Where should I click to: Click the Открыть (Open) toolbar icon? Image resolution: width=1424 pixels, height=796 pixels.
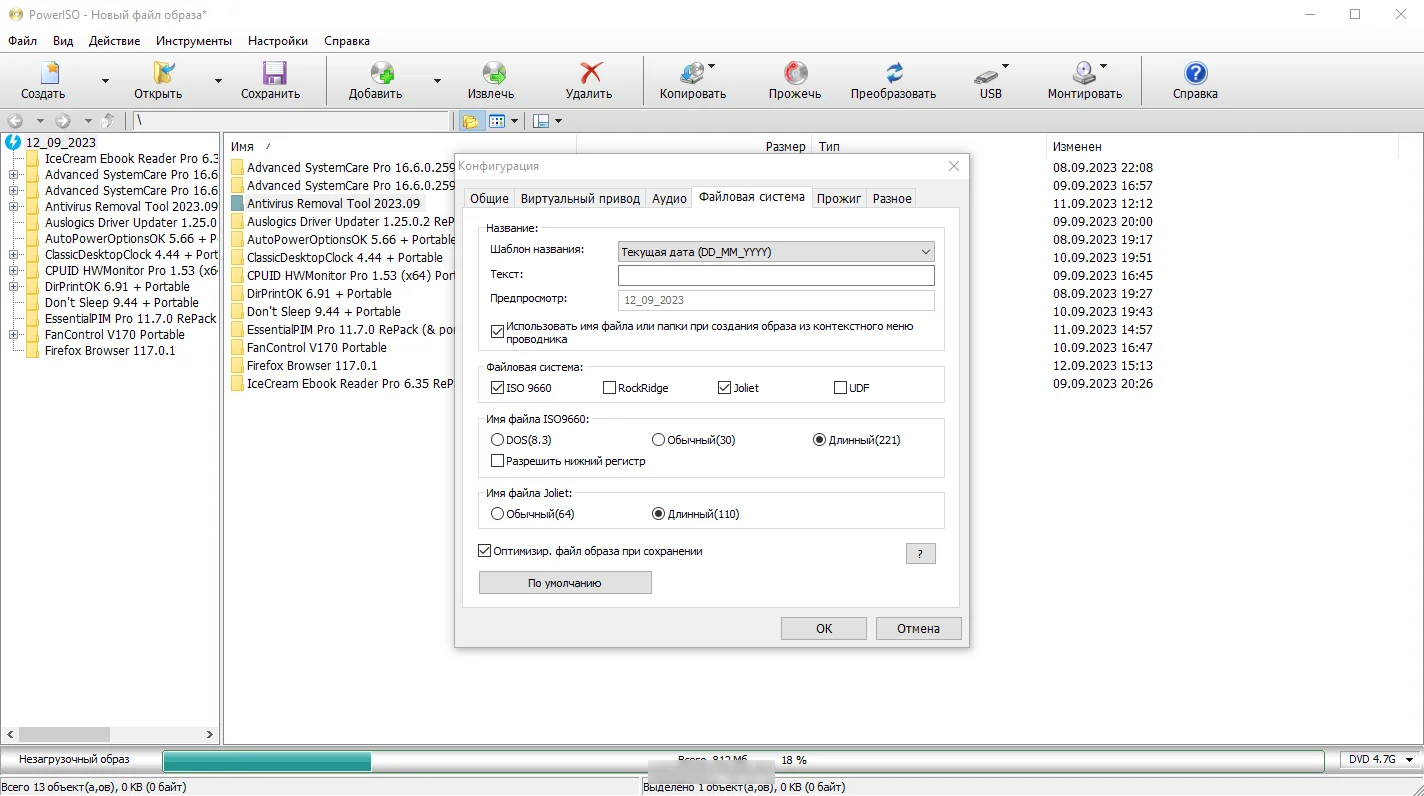click(x=163, y=73)
